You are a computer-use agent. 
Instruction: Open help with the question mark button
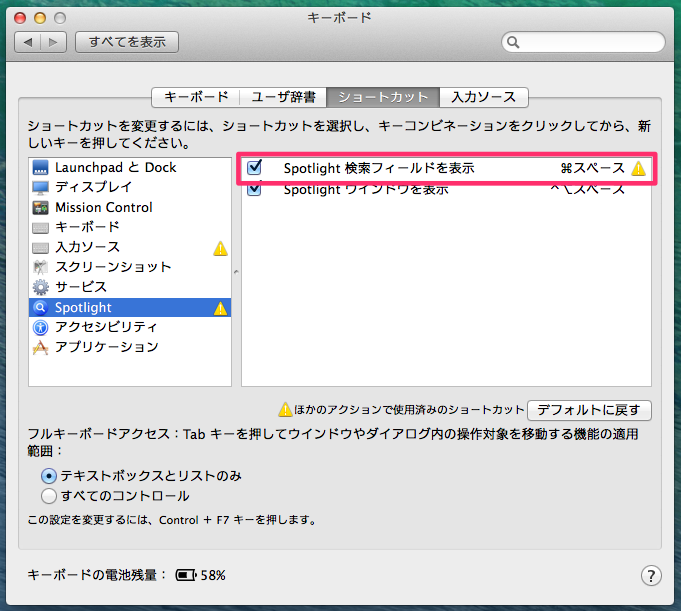651,576
